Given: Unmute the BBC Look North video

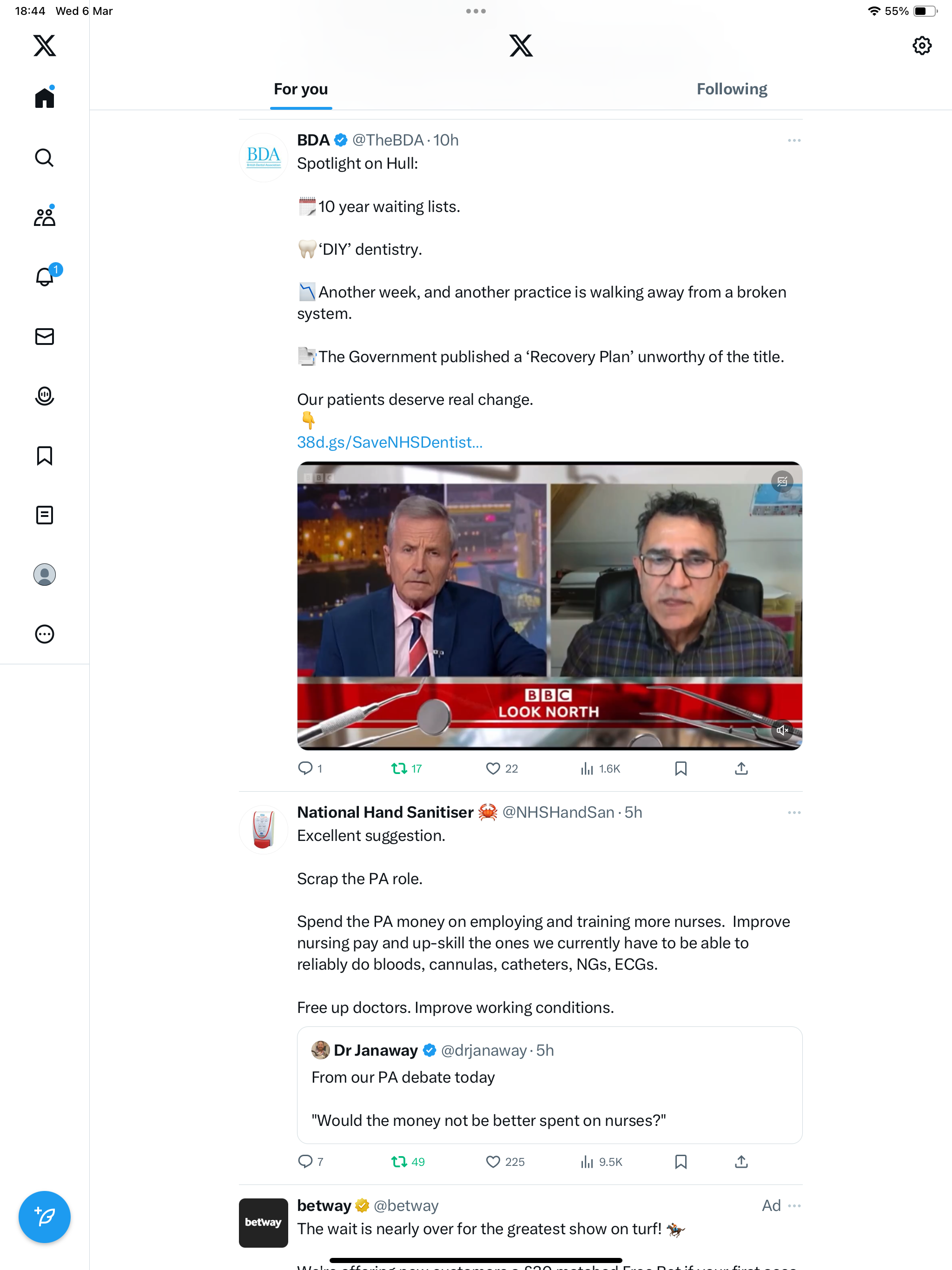Looking at the screenshot, I should (782, 730).
